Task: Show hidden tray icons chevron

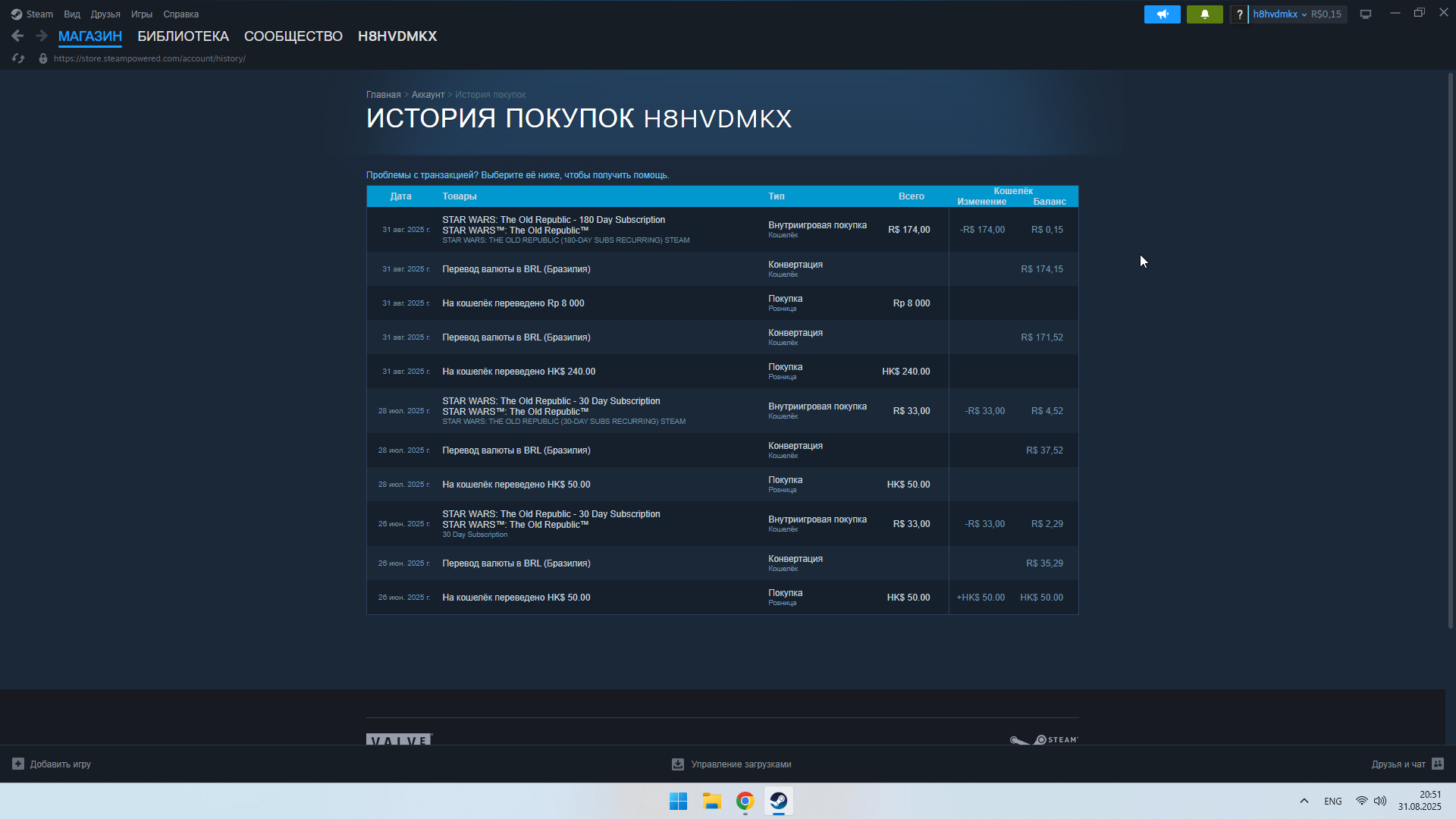Action: pyautogui.click(x=1304, y=801)
